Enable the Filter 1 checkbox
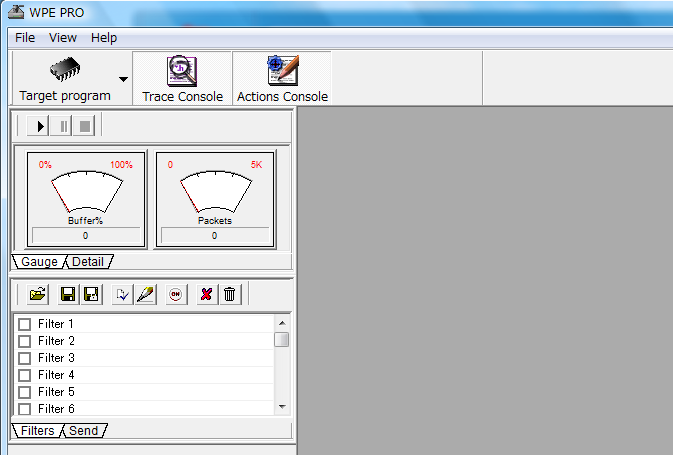 (x=25, y=324)
